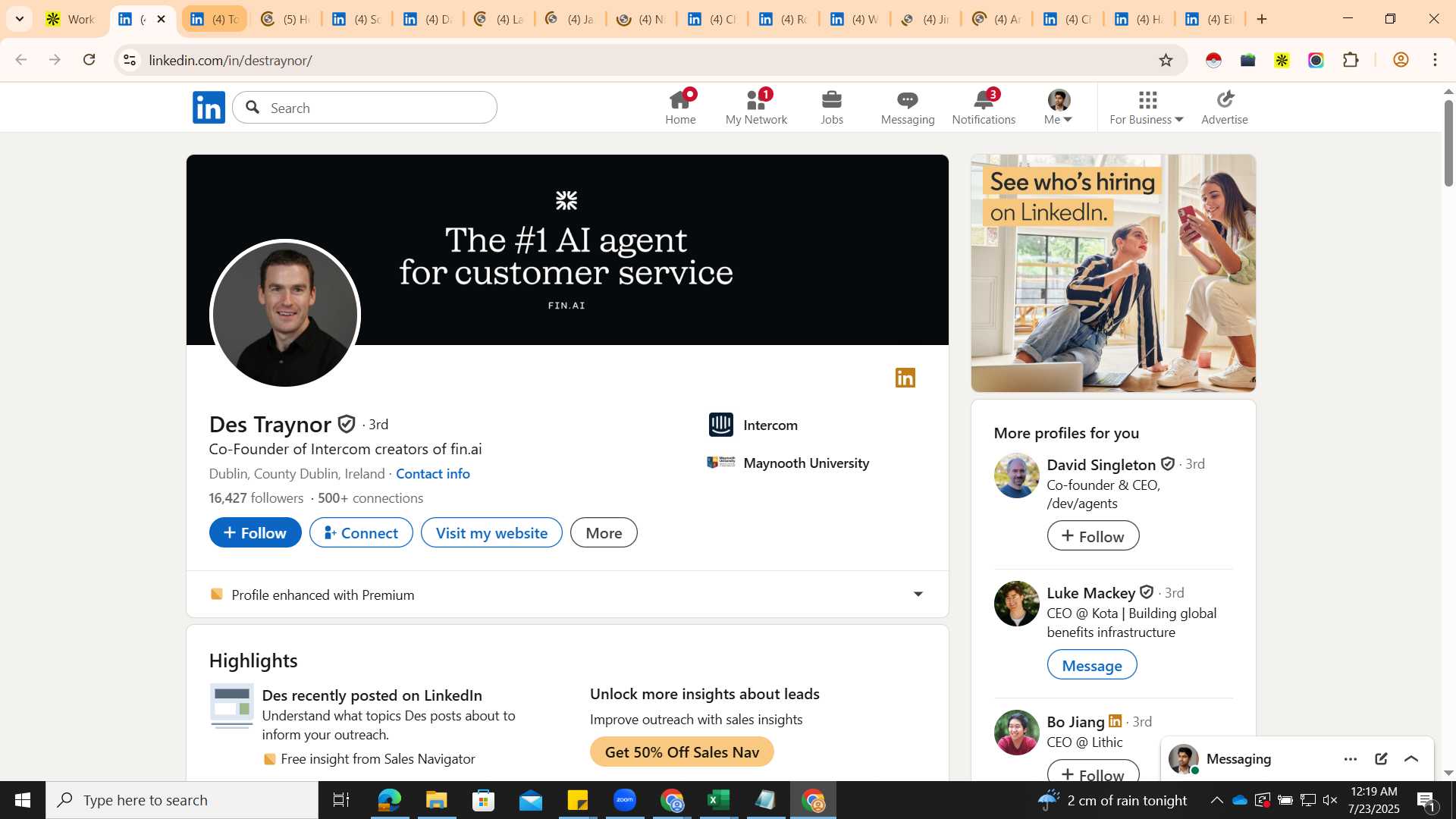Open a new browser tab
The height and width of the screenshot is (819, 1456).
pyautogui.click(x=1262, y=19)
